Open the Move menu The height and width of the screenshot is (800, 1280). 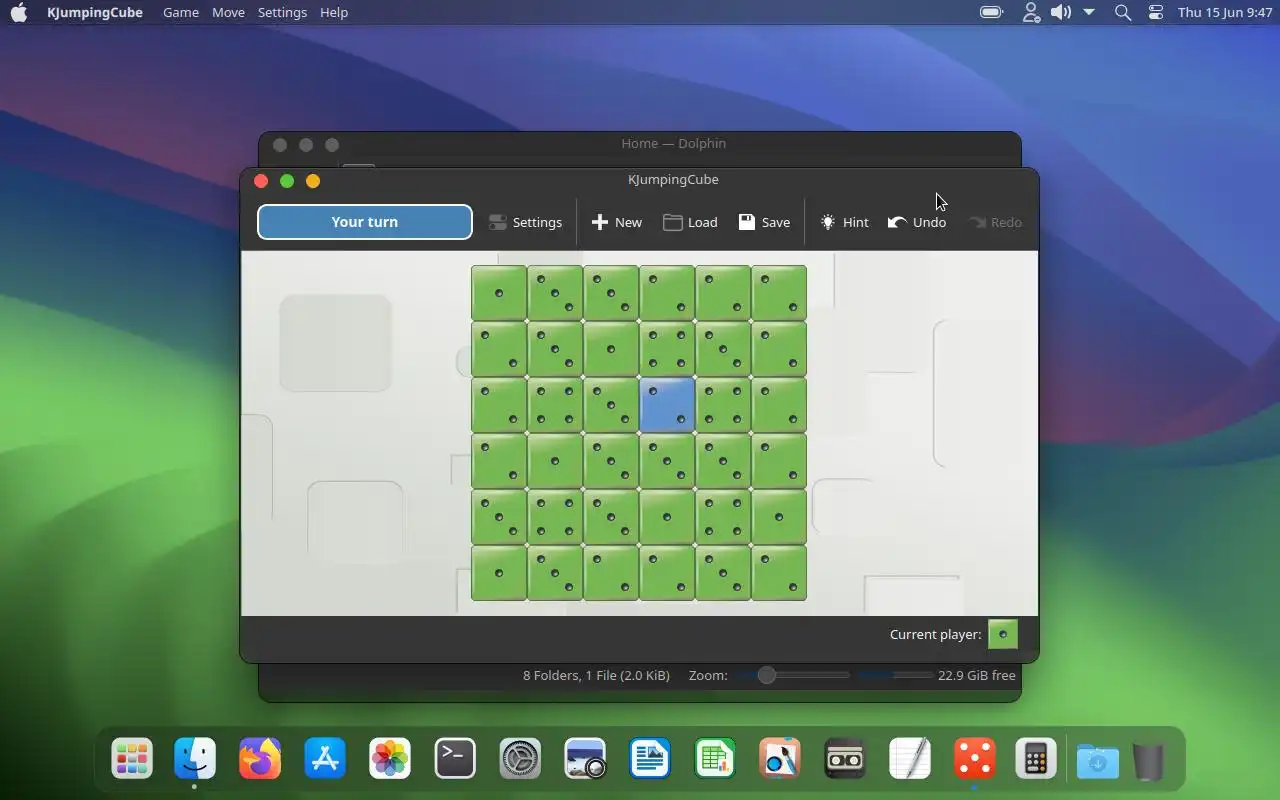click(228, 12)
